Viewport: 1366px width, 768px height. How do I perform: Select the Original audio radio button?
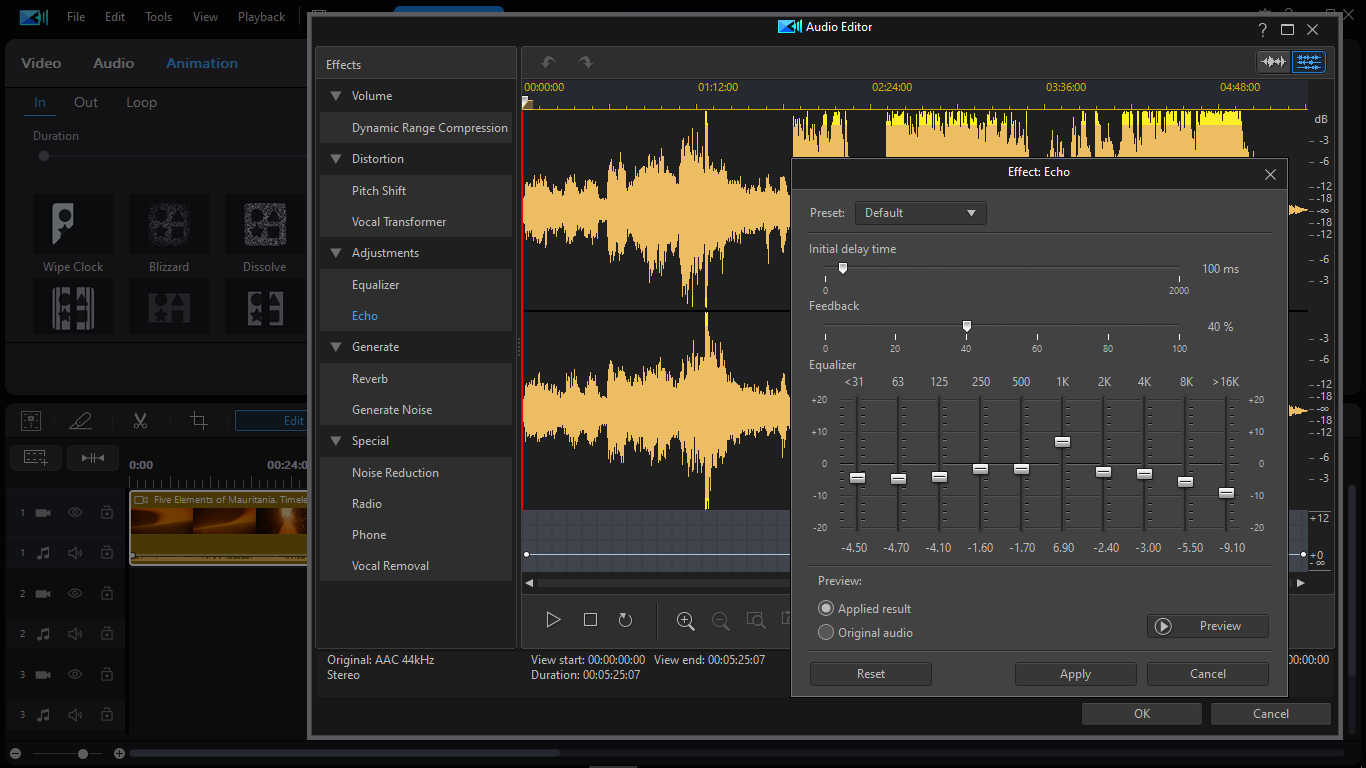[x=826, y=632]
